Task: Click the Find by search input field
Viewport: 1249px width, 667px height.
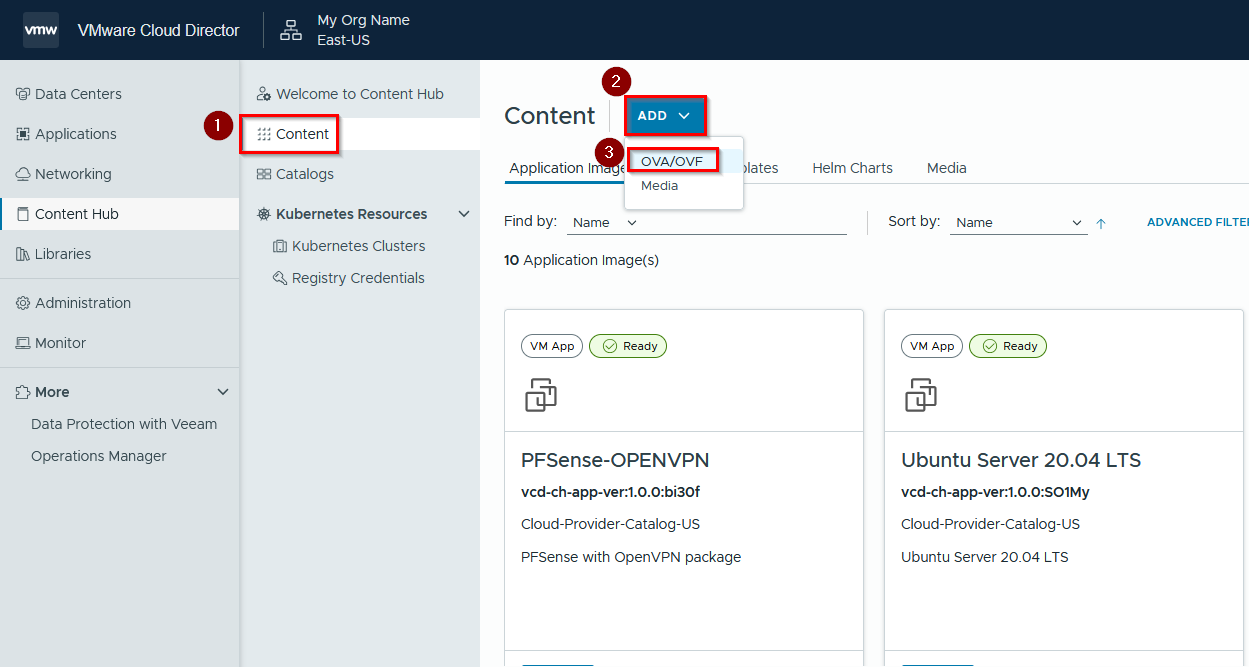Action: [x=744, y=223]
